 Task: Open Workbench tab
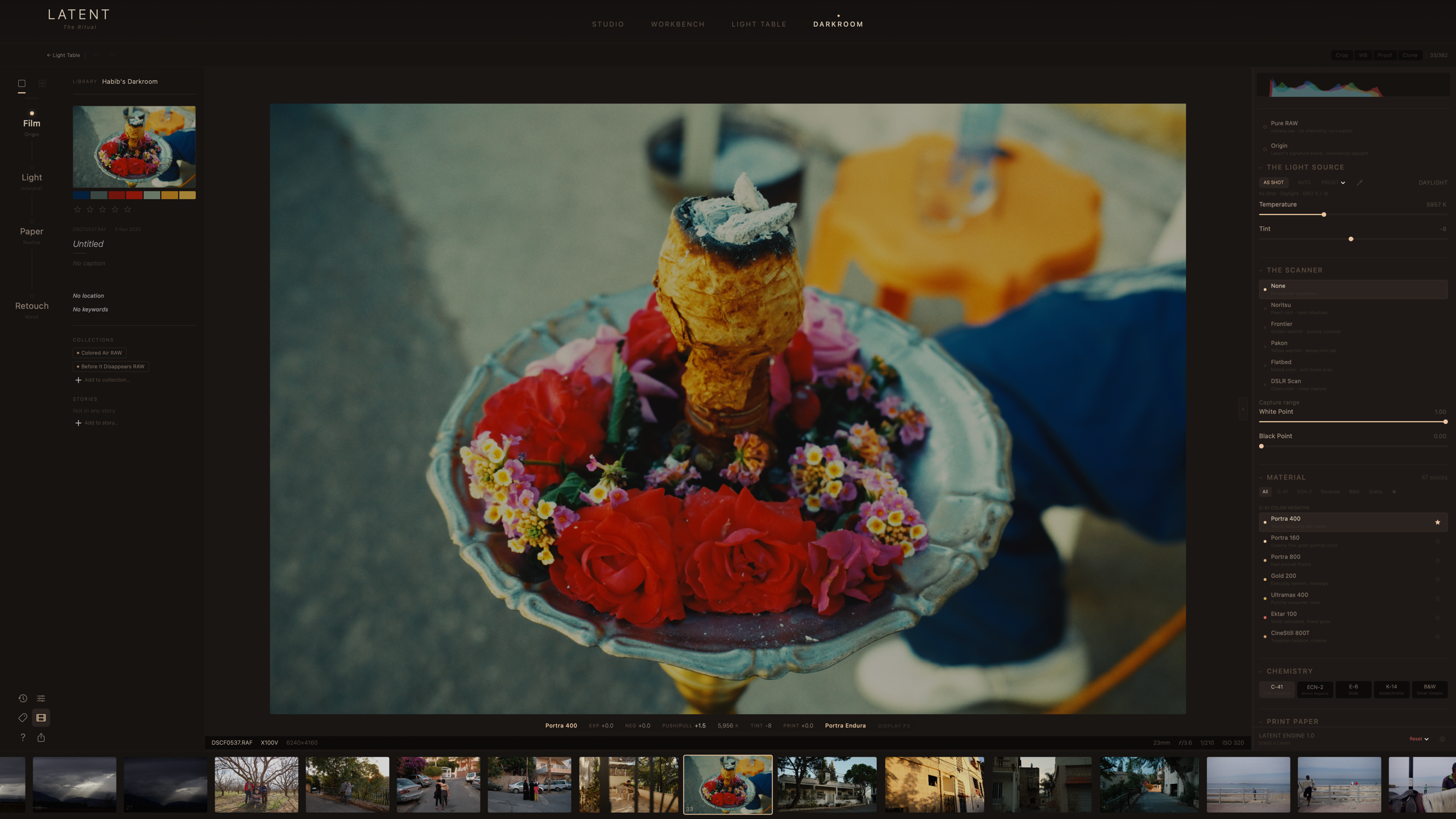(678, 24)
